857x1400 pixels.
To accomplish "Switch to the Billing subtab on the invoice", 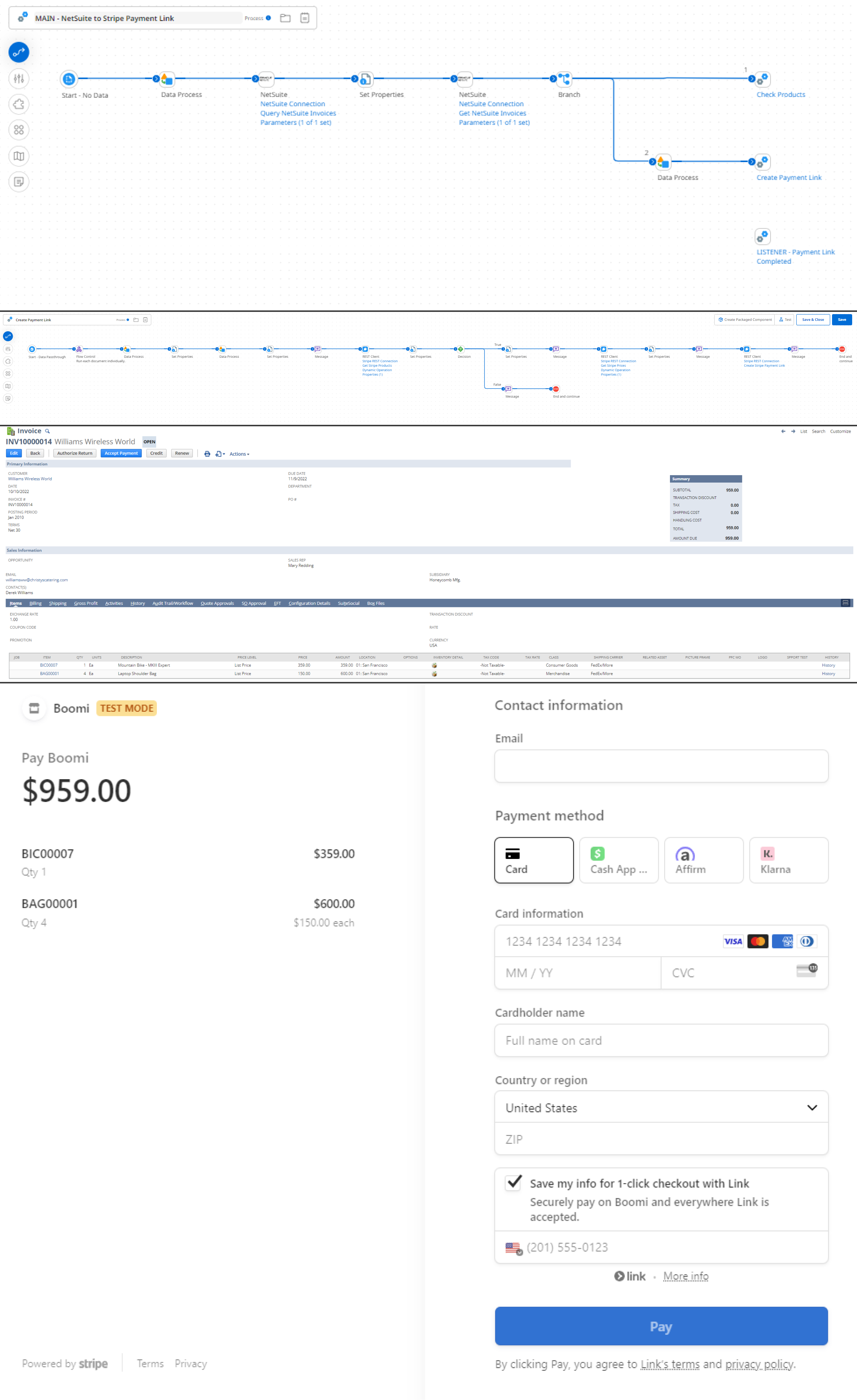I will (x=35, y=603).
